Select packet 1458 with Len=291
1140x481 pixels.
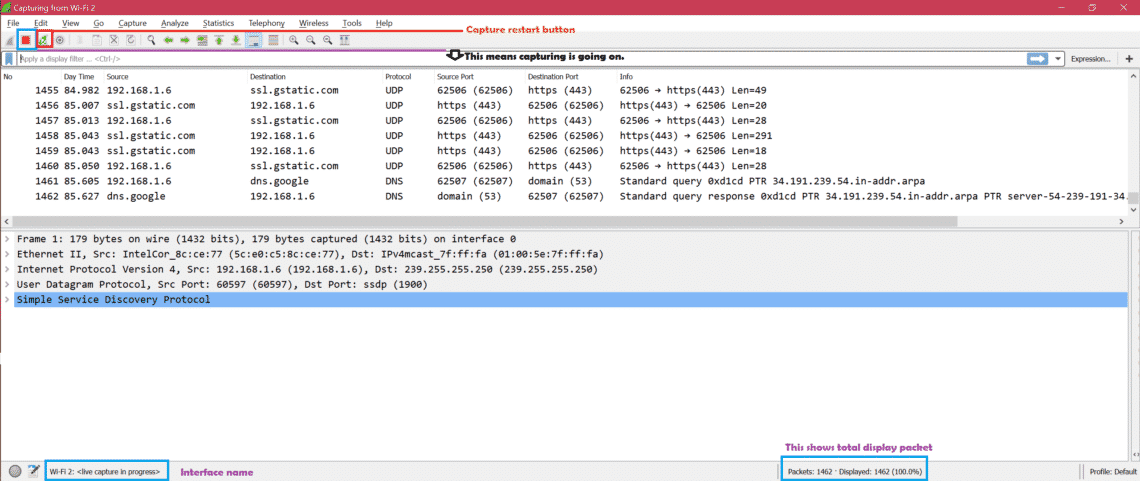[565, 136]
